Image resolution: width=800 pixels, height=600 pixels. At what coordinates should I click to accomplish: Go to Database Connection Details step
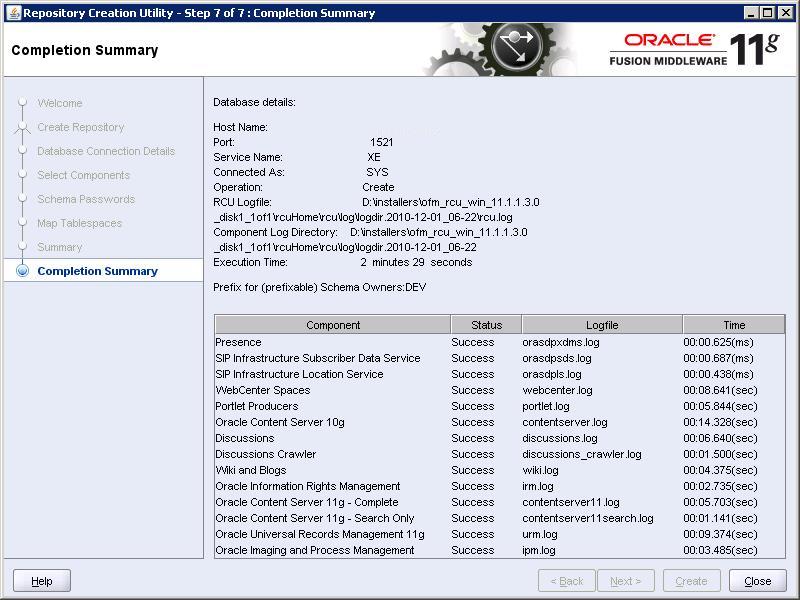click(x=106, y=151)
